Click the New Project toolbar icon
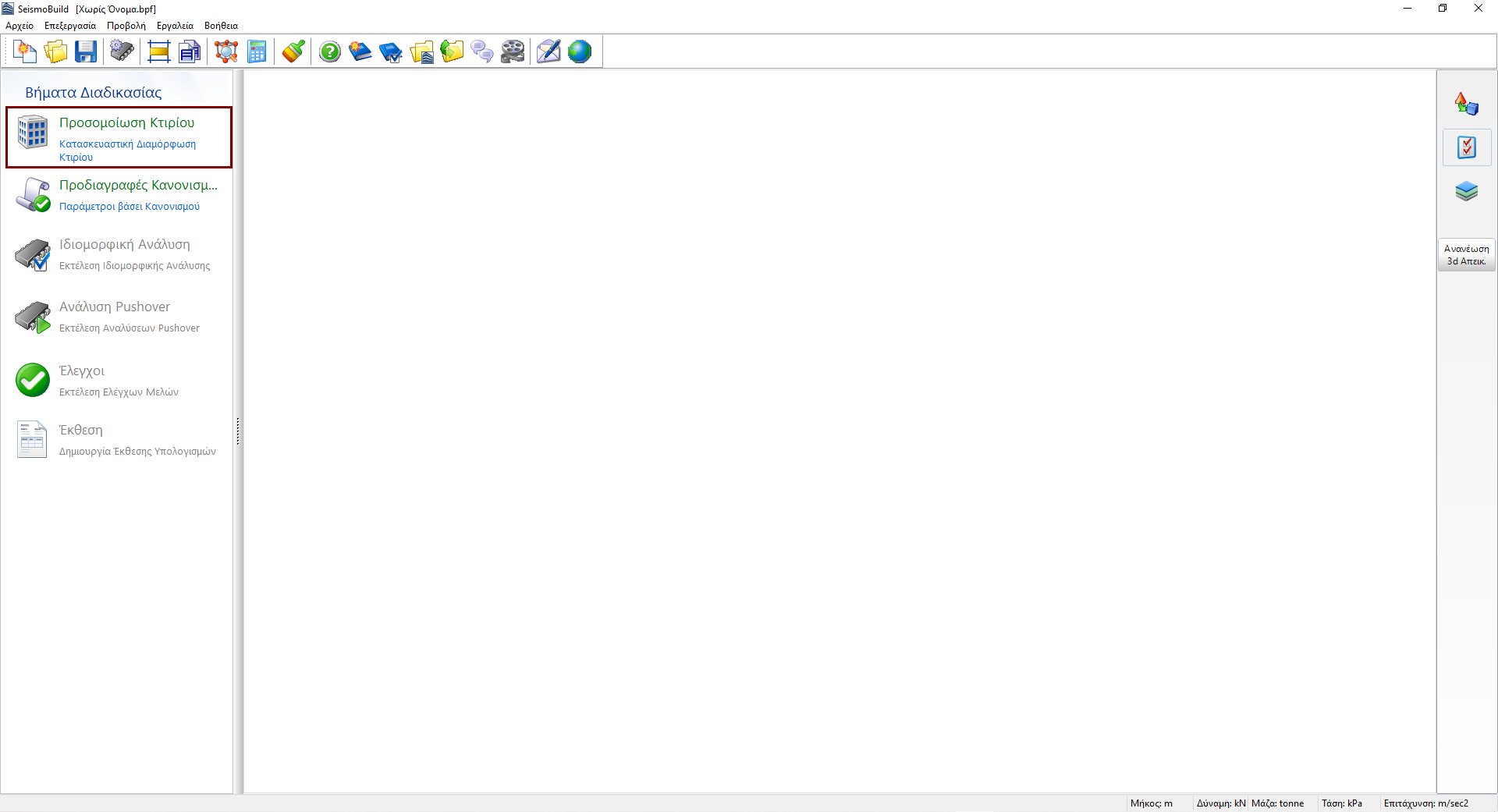1498x812 pixels. 25,52
